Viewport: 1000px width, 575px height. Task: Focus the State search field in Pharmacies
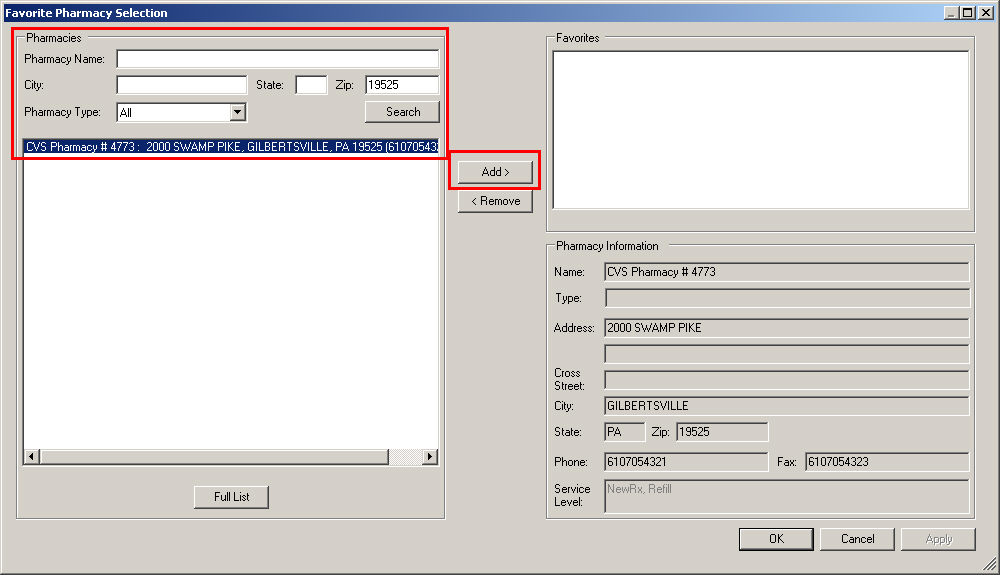pyautogui.click(x=311, y=85)
